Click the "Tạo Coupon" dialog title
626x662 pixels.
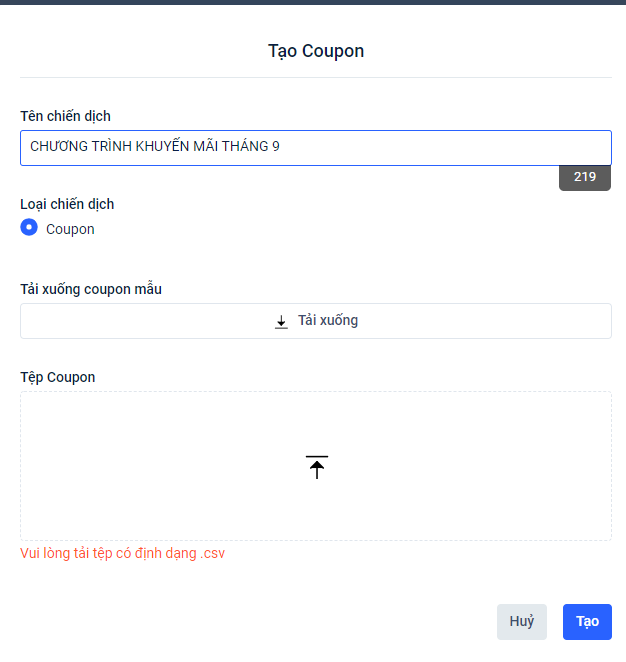coord(316,51)
